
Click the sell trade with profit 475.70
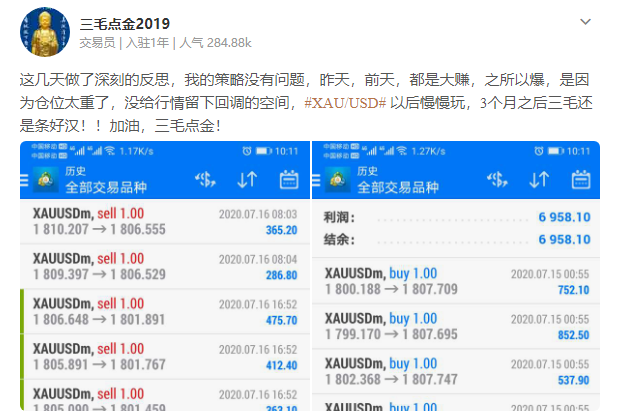(x=165, y=312)
